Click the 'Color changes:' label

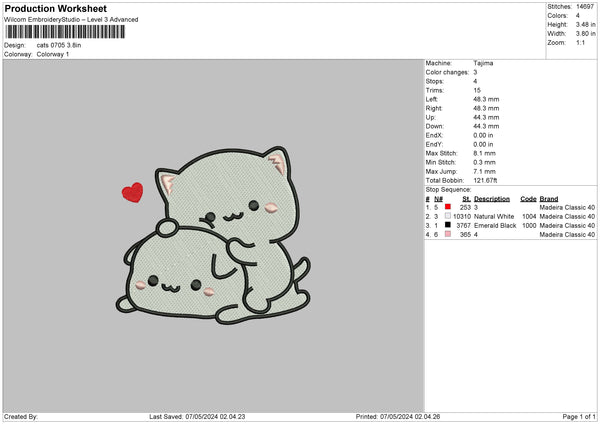(447, 72)
